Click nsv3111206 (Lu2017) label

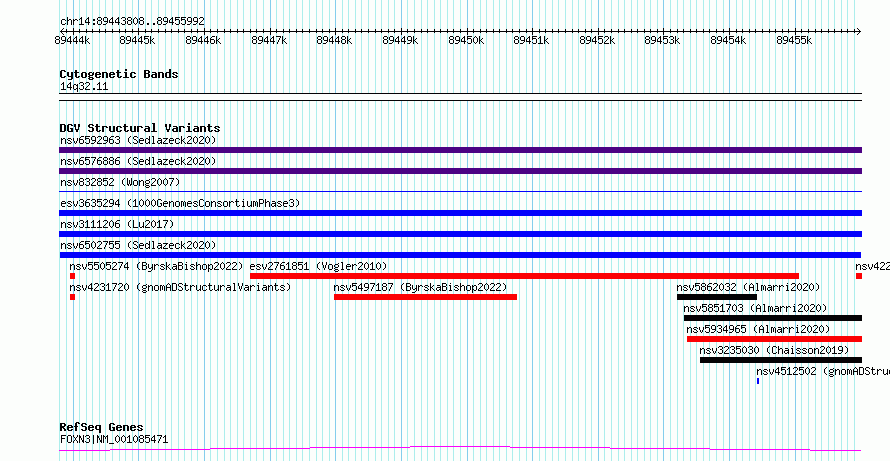(x=117, y=224)
